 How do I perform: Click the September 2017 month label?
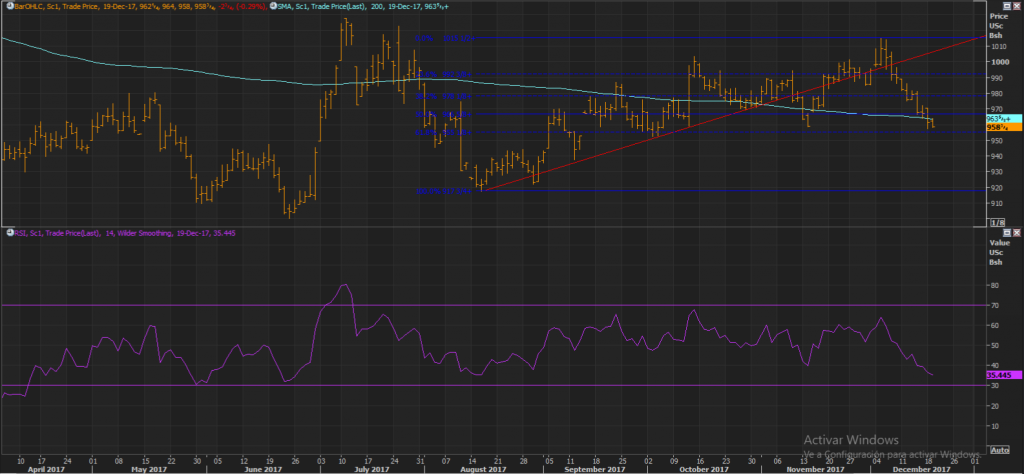tap(596, 469)
